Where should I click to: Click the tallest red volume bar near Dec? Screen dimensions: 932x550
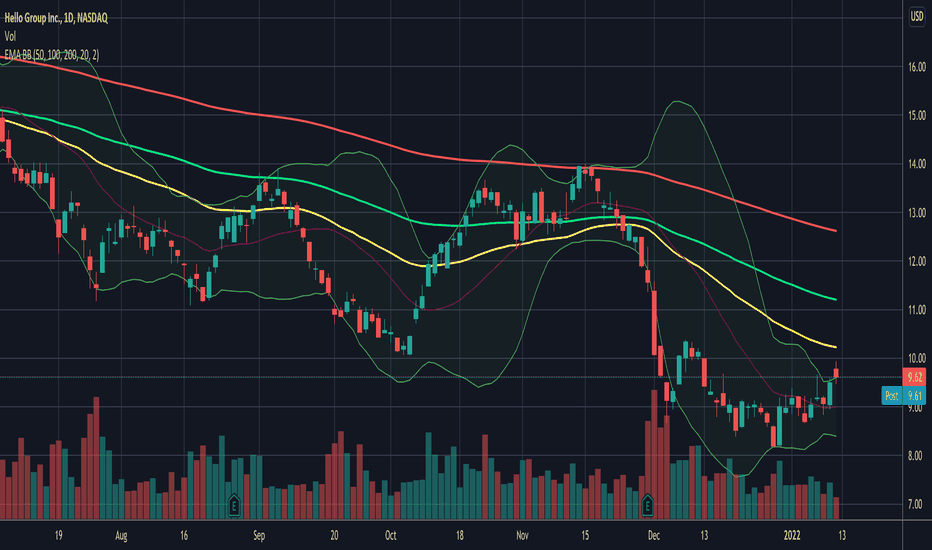point(654,454)
